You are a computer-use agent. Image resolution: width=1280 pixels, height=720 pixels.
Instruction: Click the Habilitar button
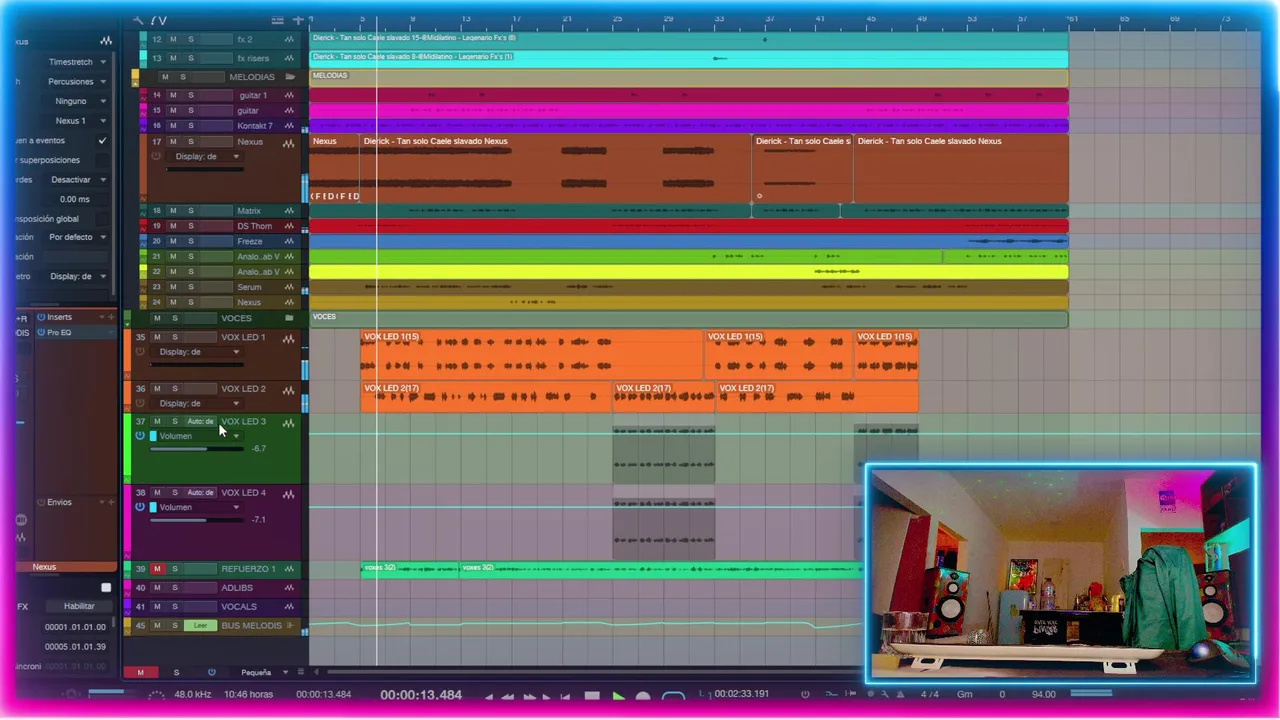pyautogui.click(x=79, y=606)
